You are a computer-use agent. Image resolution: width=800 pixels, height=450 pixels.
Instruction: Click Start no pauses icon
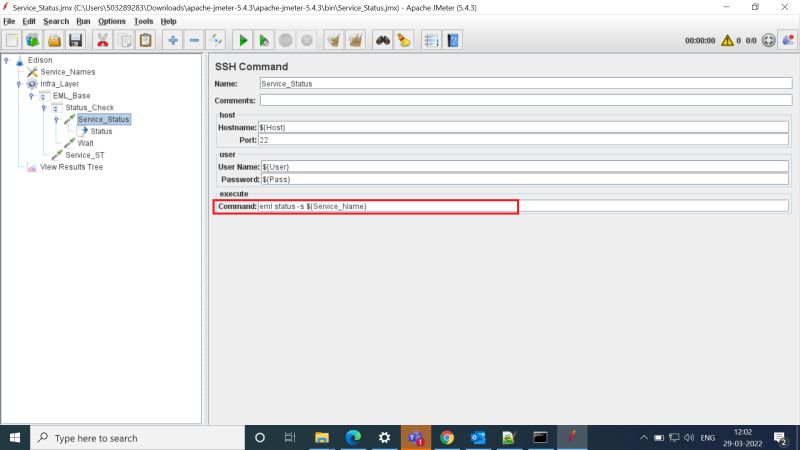point(264,40)
